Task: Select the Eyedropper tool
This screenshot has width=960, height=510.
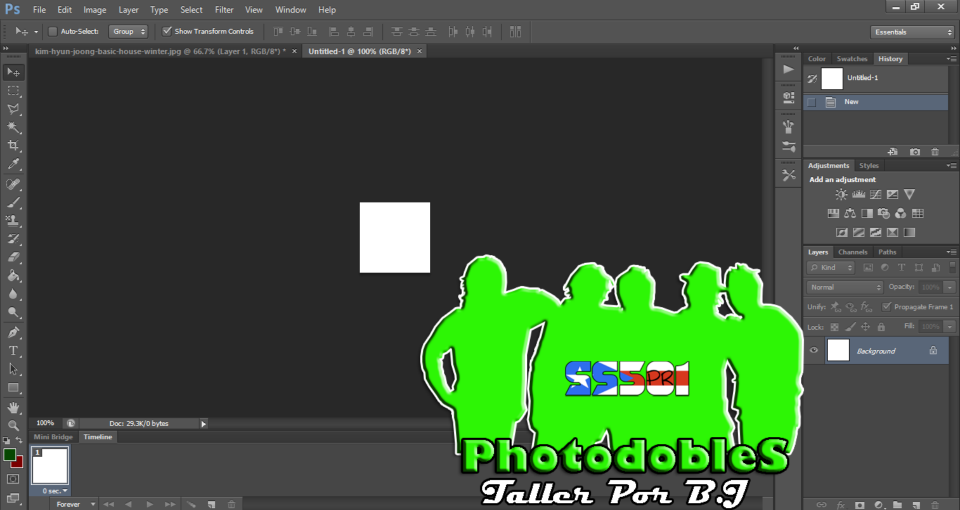Action: pos(13,164)
